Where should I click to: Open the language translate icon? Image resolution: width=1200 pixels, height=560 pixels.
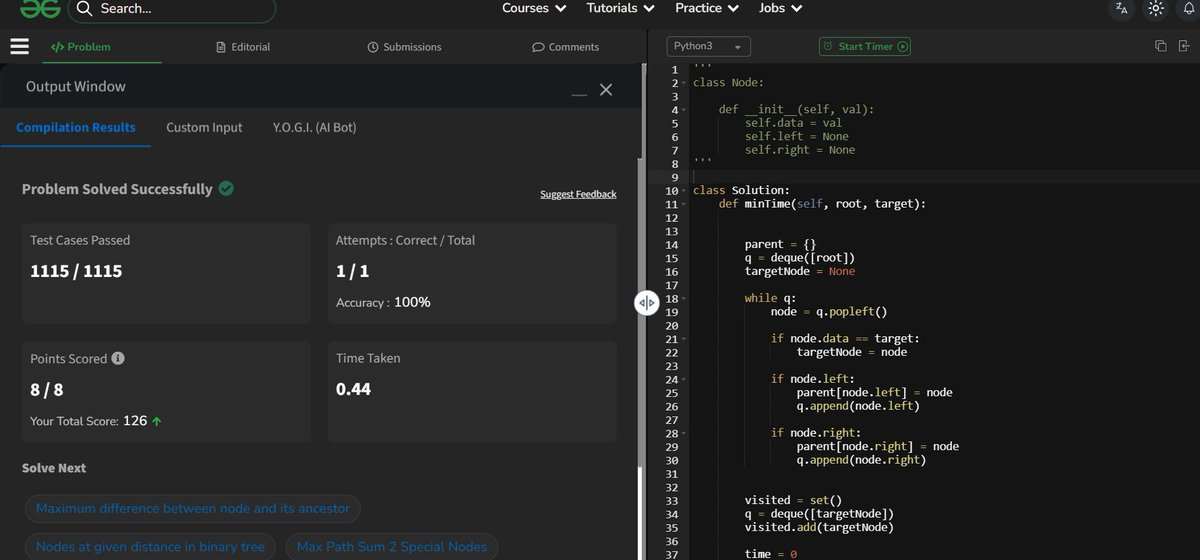[1121, 8]
